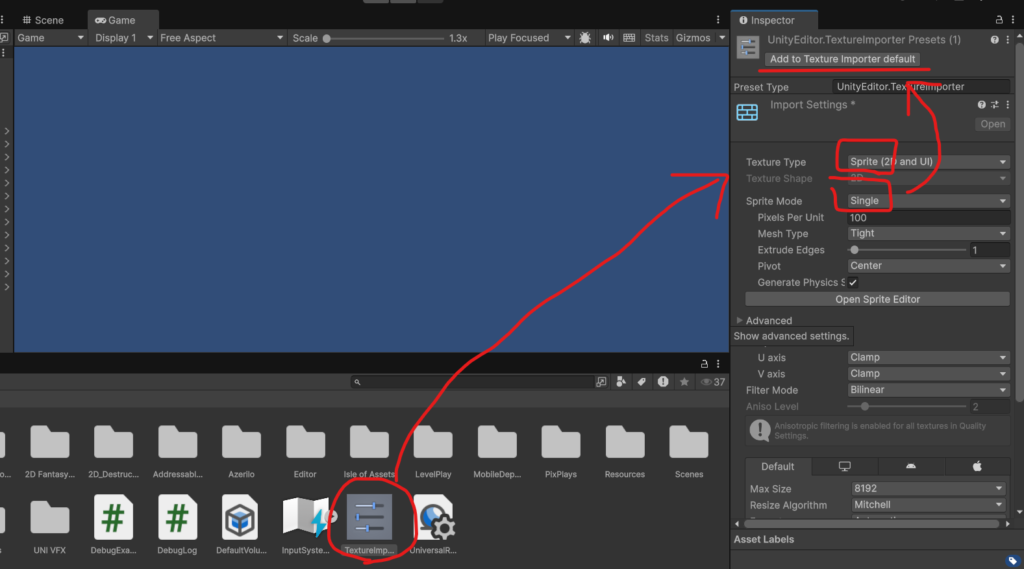
Task: Open the Android platform settings tab
Action: point(910,466)
